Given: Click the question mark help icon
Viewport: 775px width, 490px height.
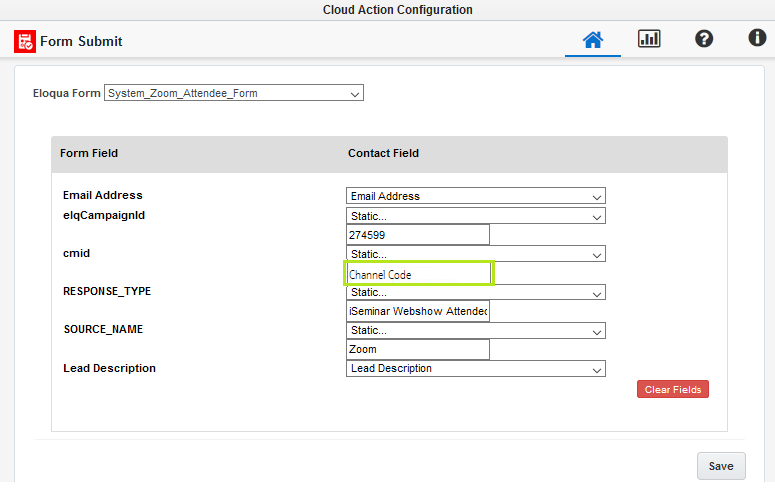Looking at the screenshot, I should (704, 40).
